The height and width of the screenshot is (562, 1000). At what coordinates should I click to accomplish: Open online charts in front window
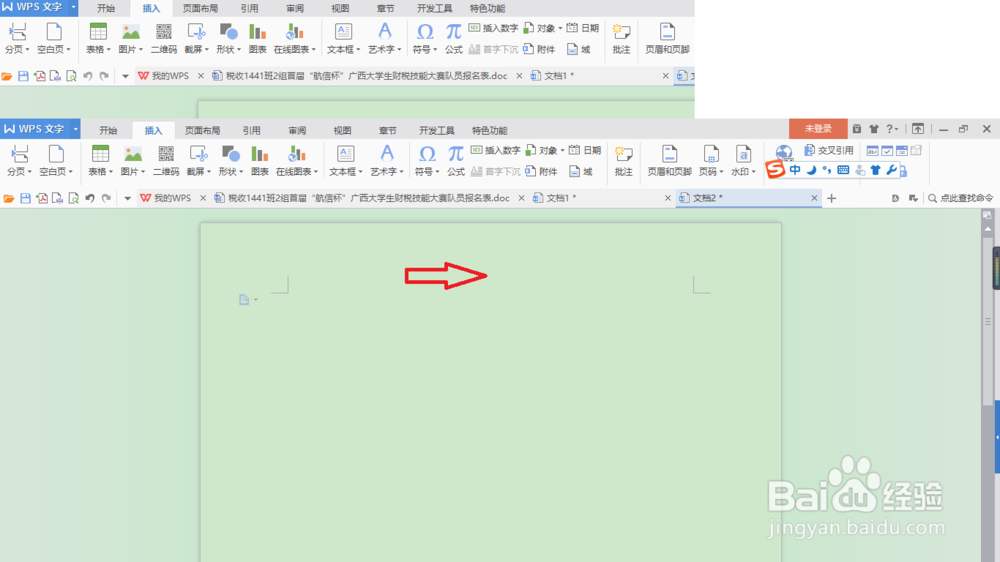click(x=296, y=160)
